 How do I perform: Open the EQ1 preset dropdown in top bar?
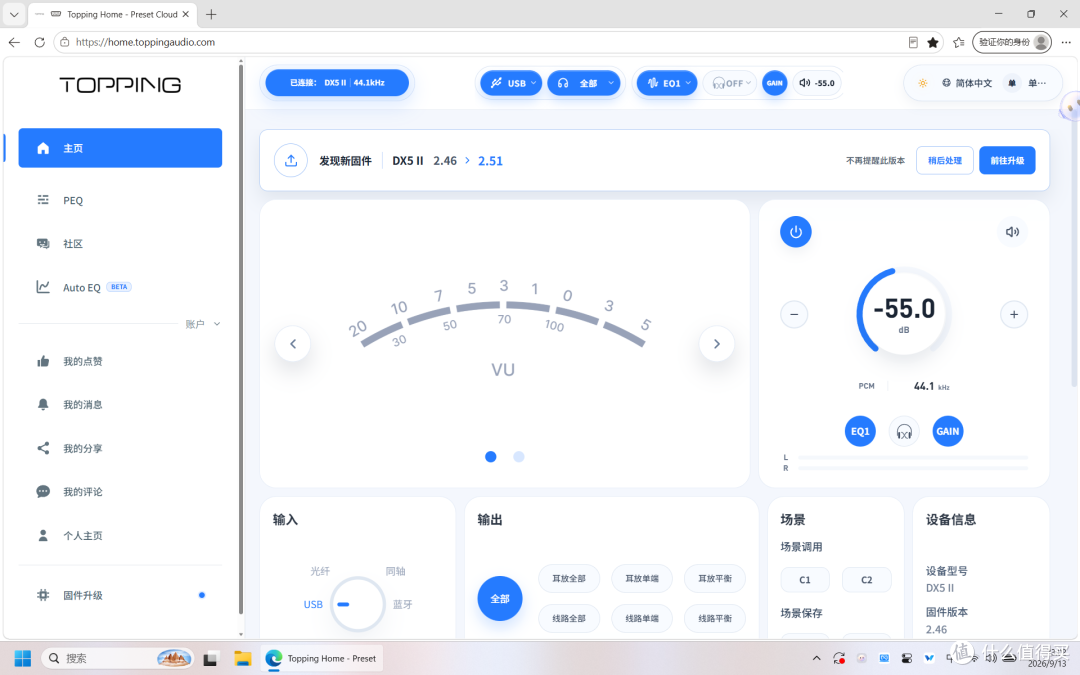coord(667,83)
